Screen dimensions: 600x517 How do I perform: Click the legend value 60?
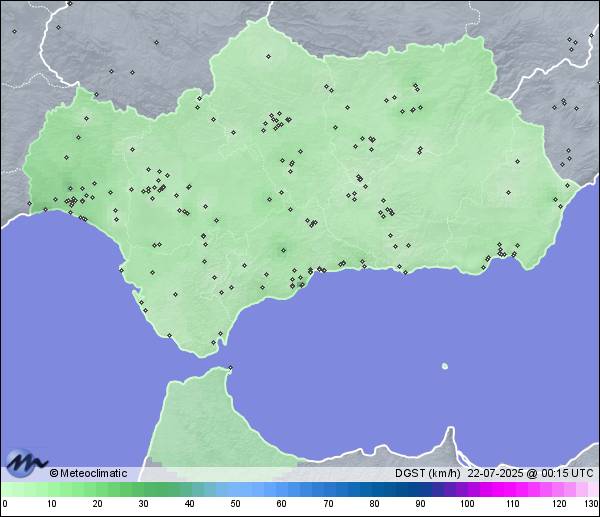tap(282, 504)
